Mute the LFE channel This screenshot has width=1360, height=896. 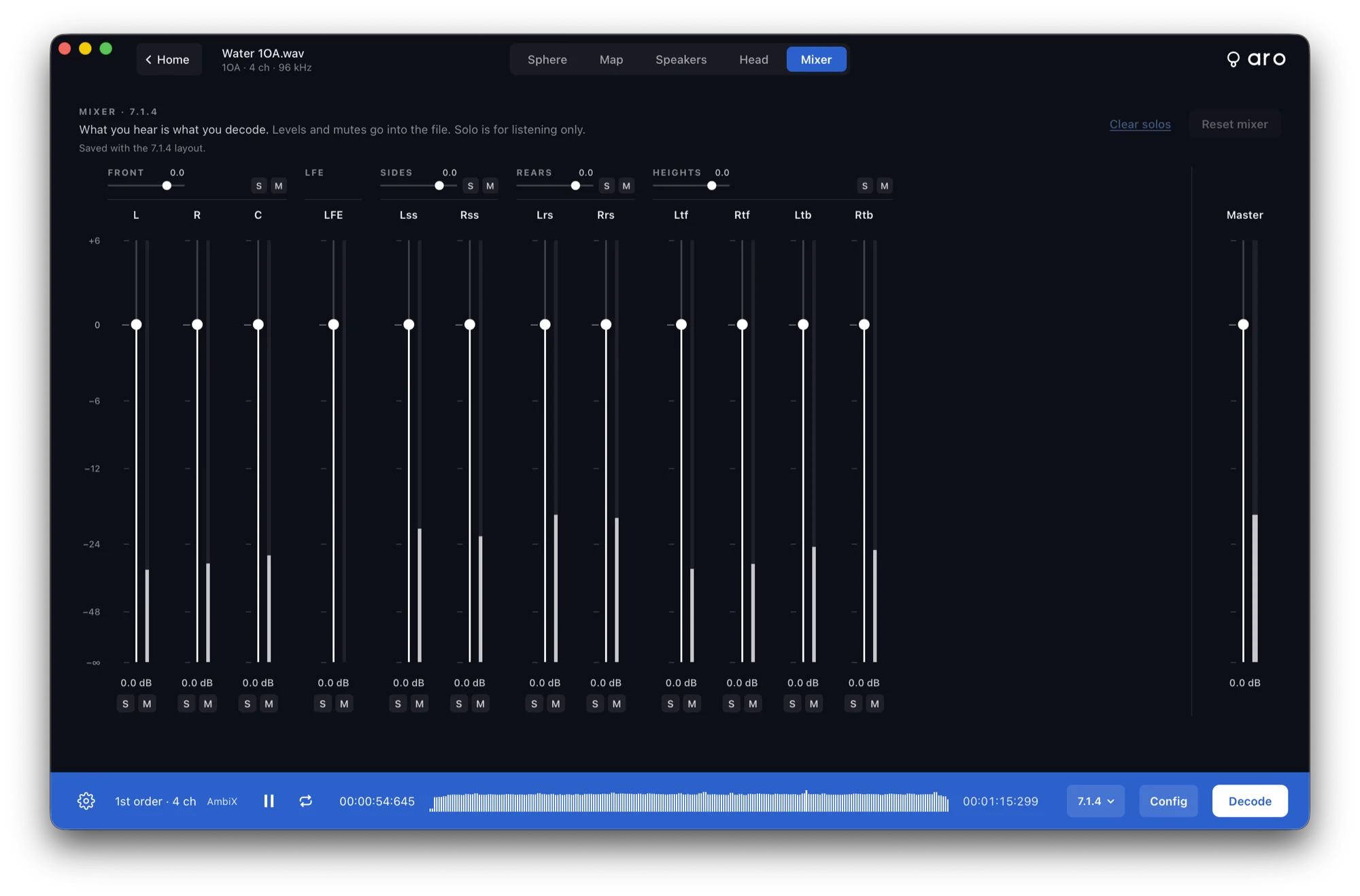344,704
